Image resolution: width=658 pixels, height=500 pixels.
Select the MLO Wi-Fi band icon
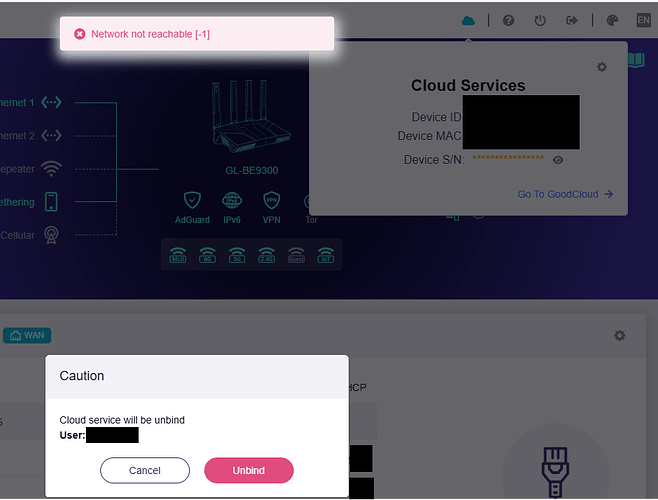(178, 255)
